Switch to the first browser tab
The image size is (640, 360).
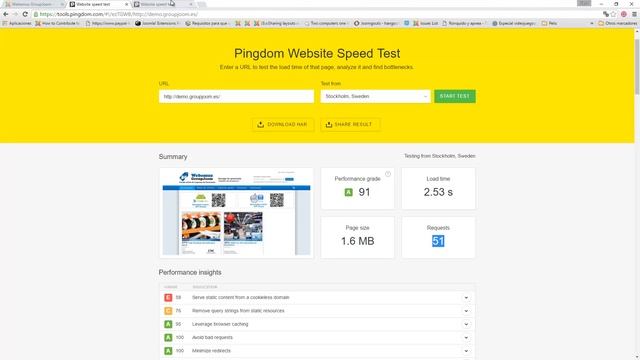click(x=33, y=4)
